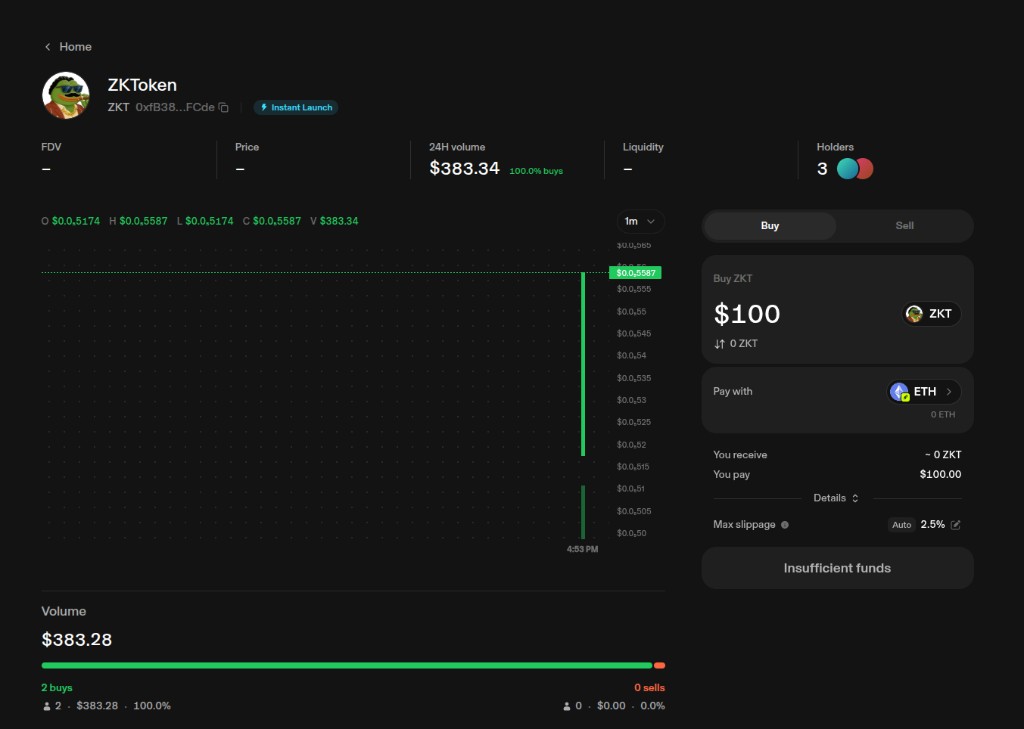Click the 4:53 PM time label
1024x729 pixels.
point(582,549)
